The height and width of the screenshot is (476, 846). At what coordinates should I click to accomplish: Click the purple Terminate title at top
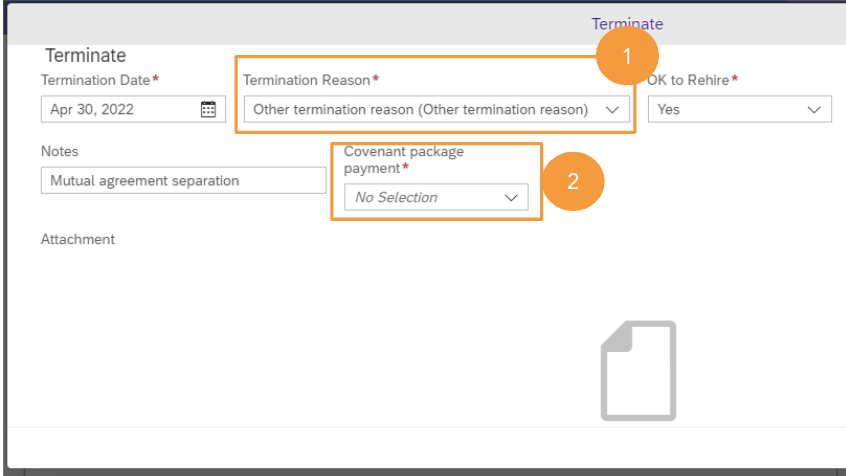click(627, 24)
